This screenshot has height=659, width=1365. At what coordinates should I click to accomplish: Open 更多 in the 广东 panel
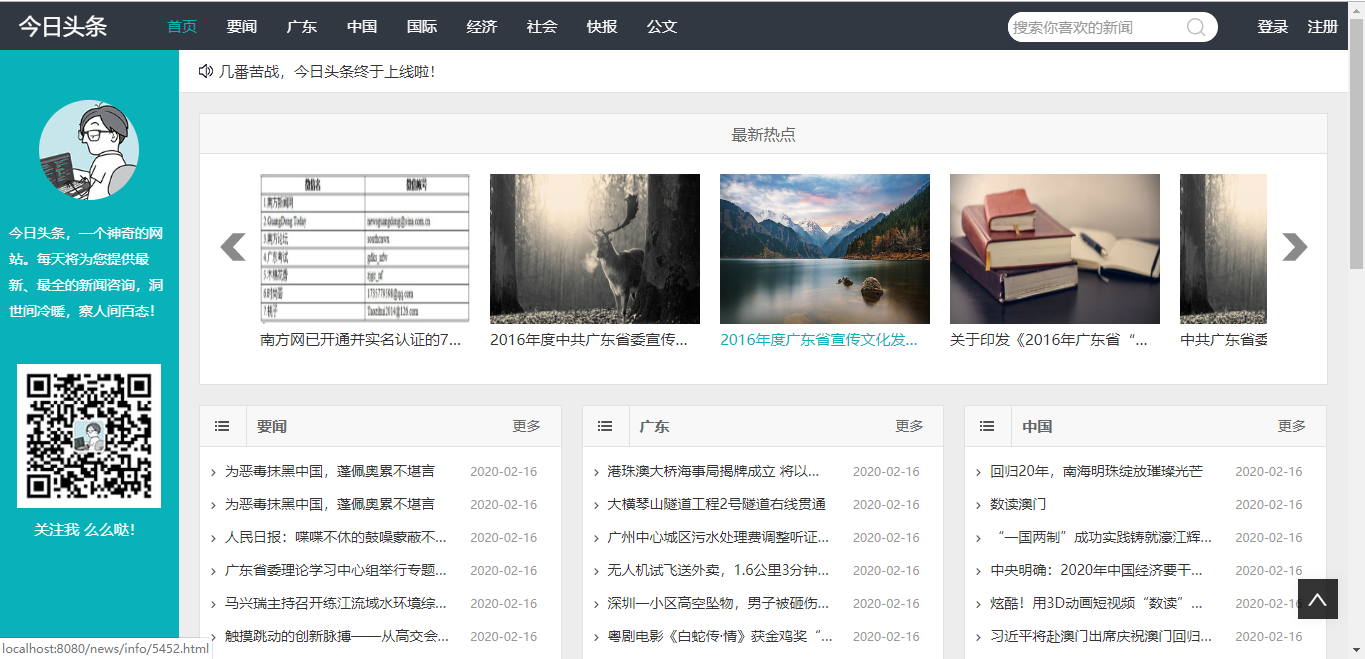pyautogui.click(x=910, y=426)
